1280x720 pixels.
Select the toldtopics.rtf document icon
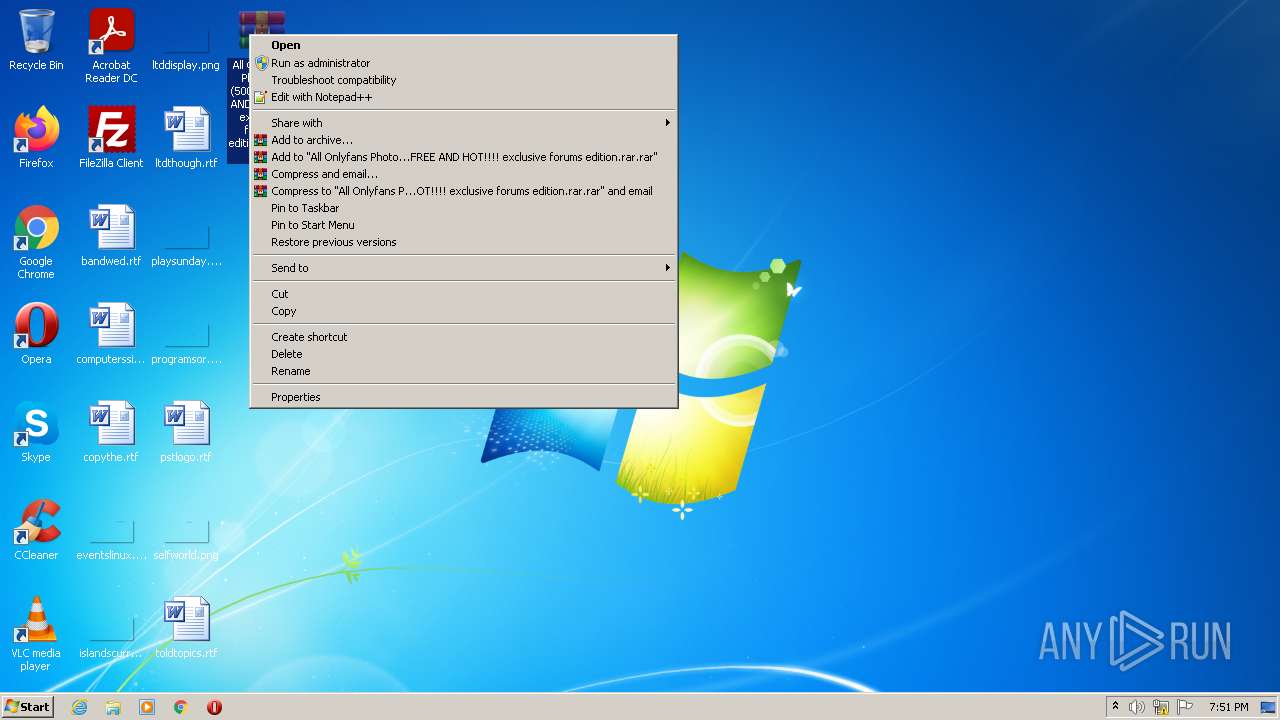[x=186, y=628]
